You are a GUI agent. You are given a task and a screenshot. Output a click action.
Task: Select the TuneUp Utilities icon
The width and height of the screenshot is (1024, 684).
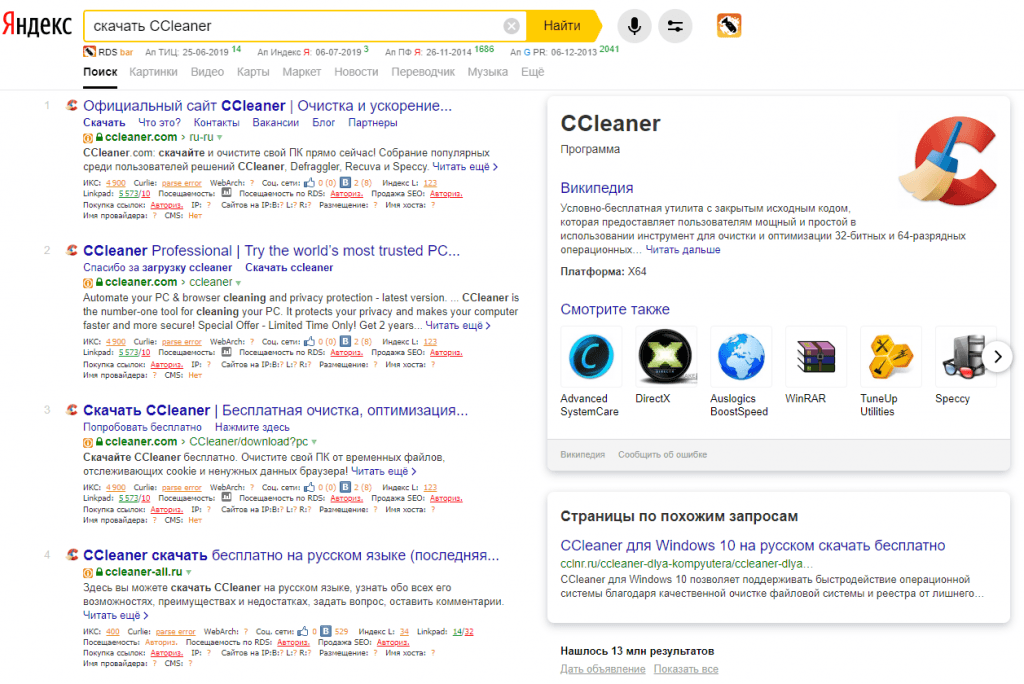coord(890,357)
